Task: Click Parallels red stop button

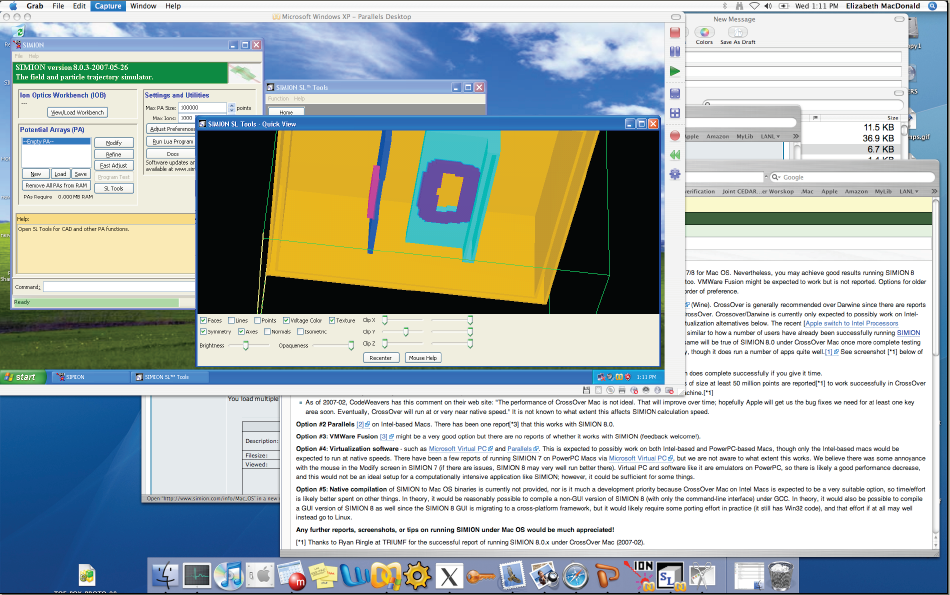Action: coord(675,33)
